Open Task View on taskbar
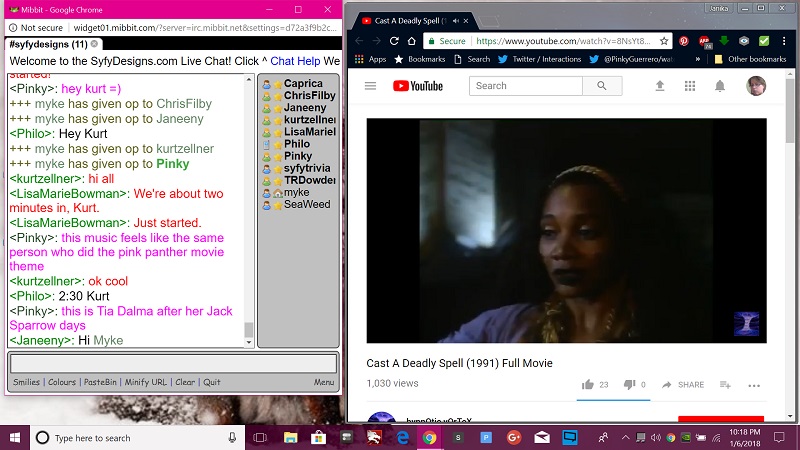The image size is (800, 450). point(260,438)
